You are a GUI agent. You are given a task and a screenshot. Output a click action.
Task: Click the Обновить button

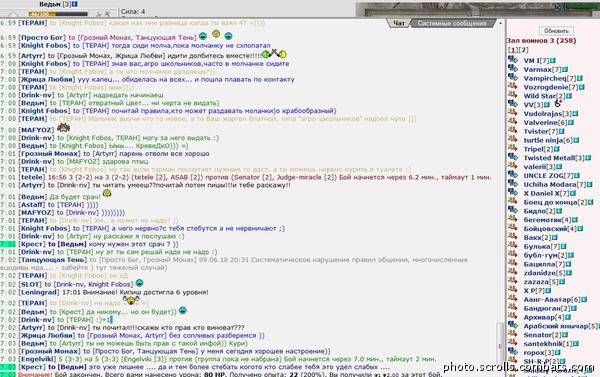click(x=556, y=31)
